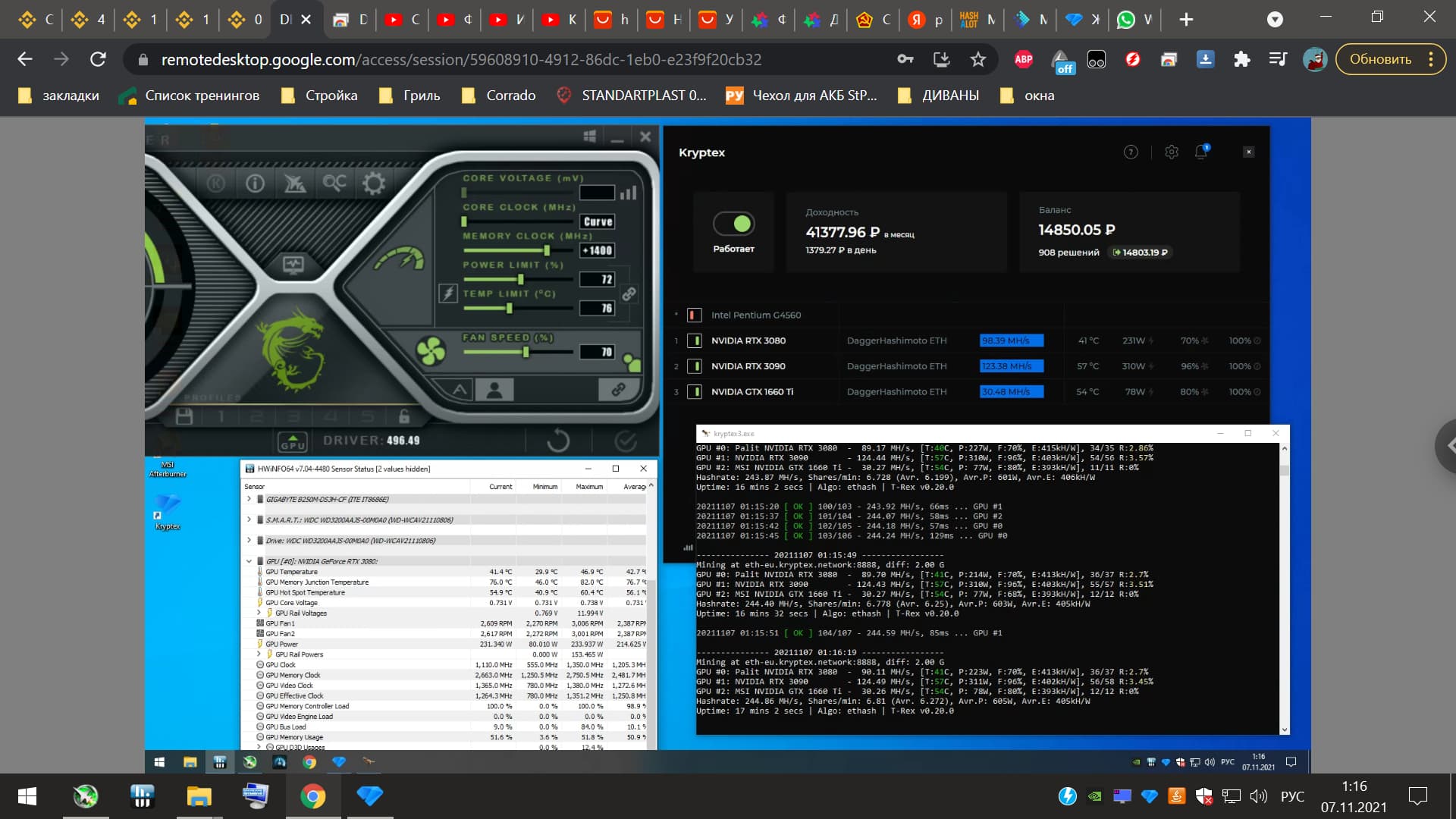Toggle mining on NVIDIA RTX 3090 row

click(x=694, y=366)
